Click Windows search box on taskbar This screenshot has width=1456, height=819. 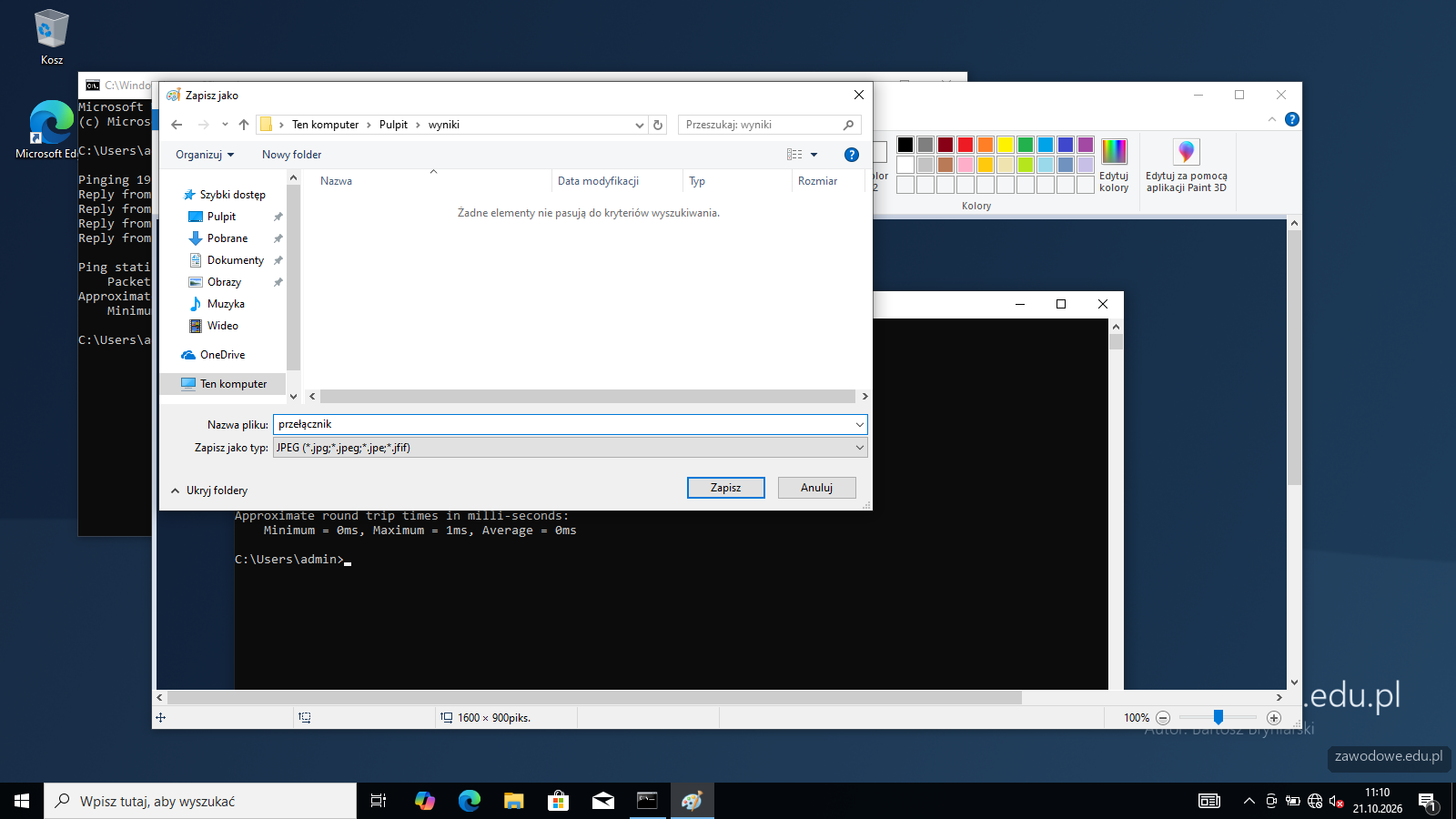click(200, 801)
